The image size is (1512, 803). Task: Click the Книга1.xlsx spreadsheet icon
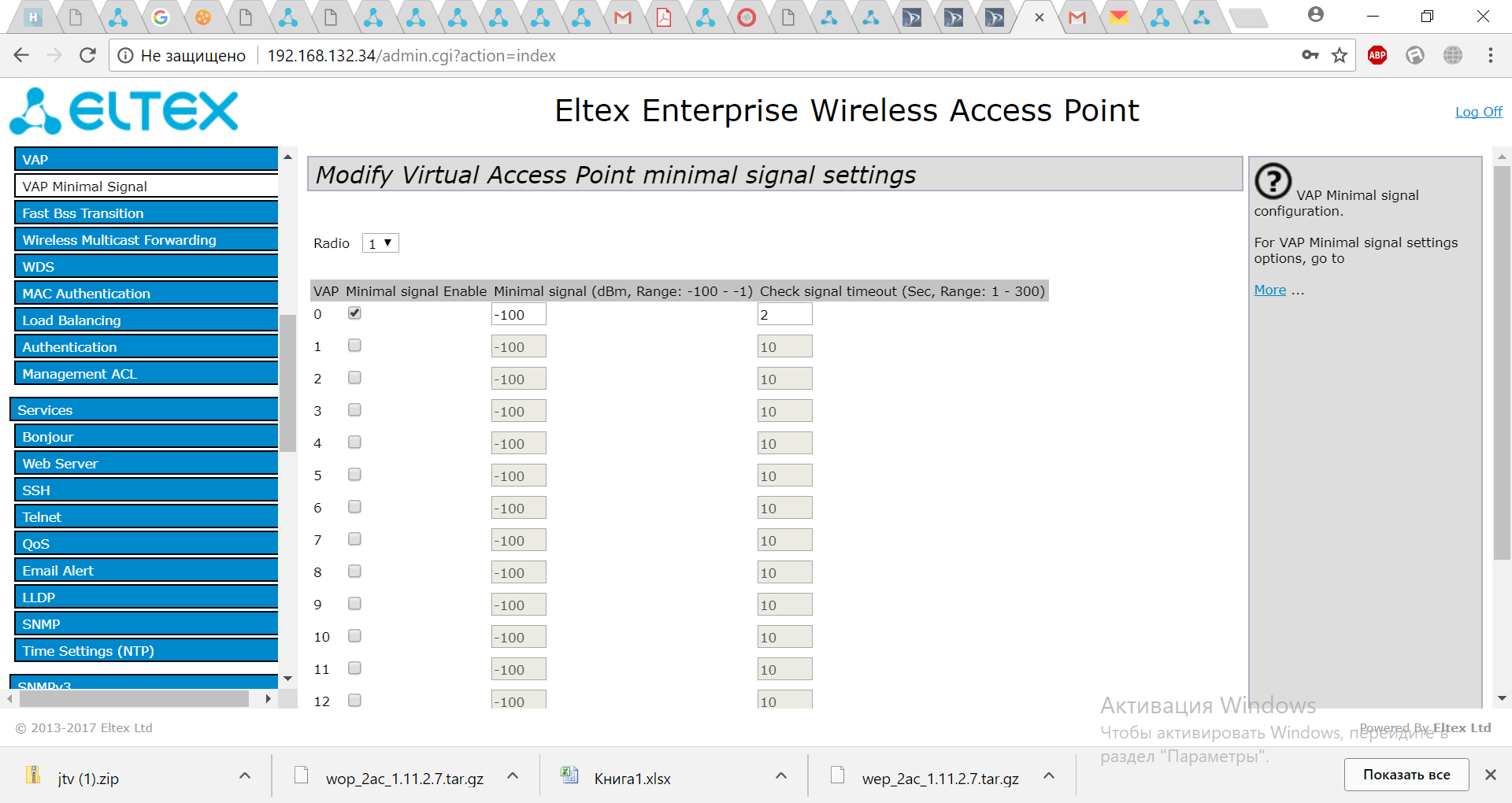pyautogui.click(x=569, y=775)
